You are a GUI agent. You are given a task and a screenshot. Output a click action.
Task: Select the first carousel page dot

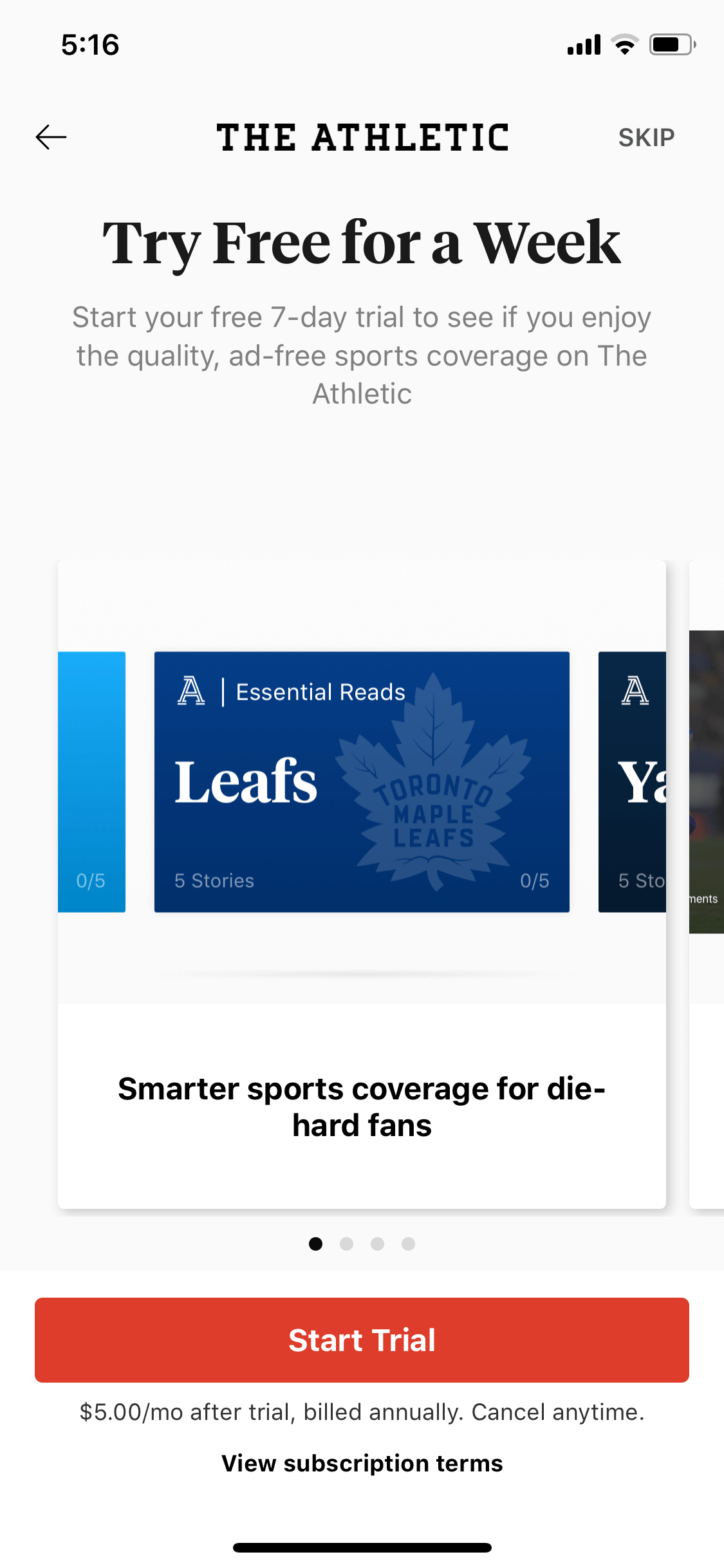click(x=315, y=1244)
